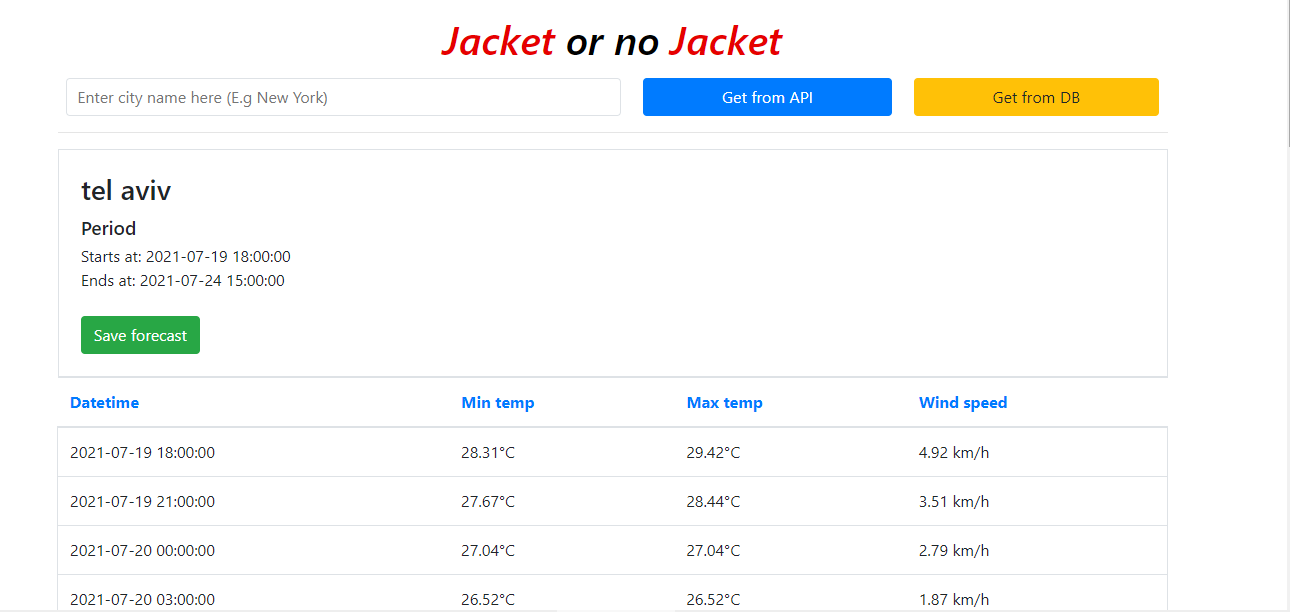Select the 1.87 km/h wind speed cell
The image size is (1290, 612).
[954, 600]
